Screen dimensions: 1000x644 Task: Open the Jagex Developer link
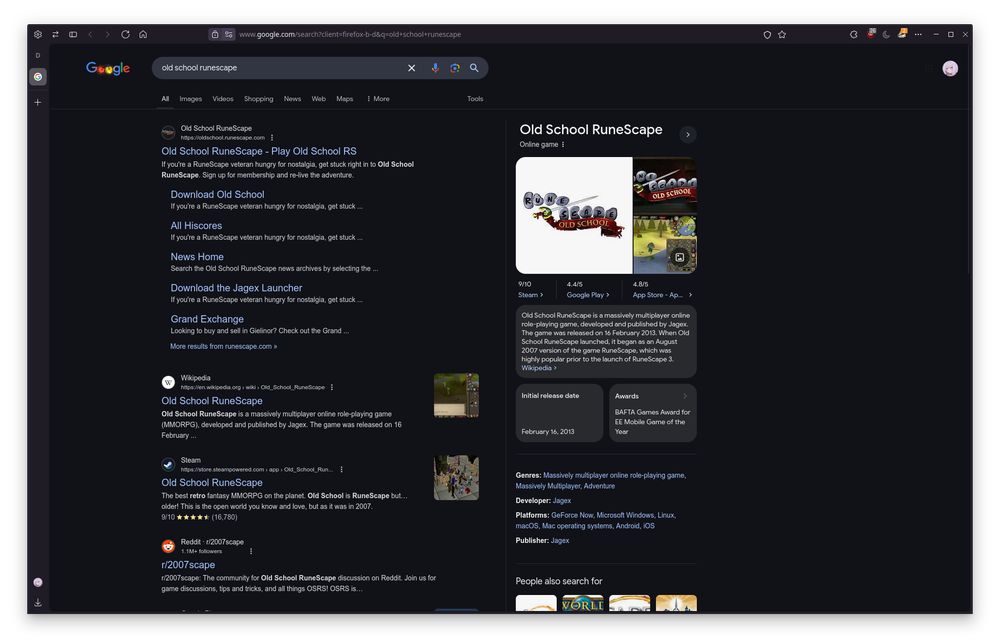562,501
